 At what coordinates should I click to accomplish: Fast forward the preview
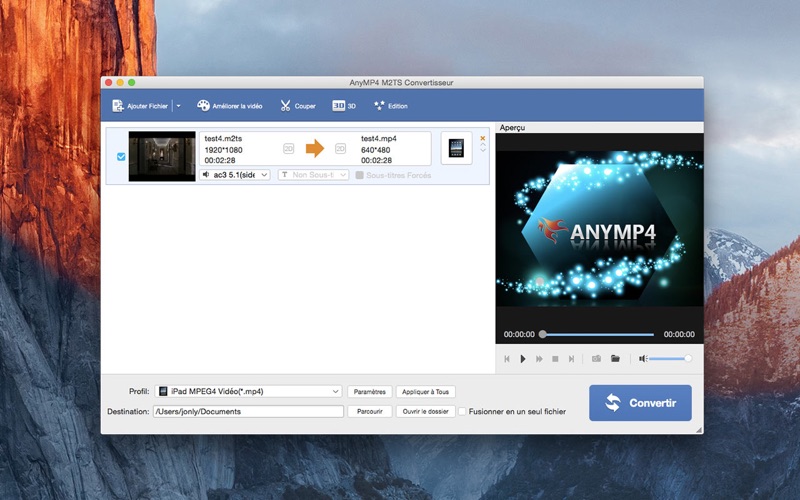pos(539,359)
